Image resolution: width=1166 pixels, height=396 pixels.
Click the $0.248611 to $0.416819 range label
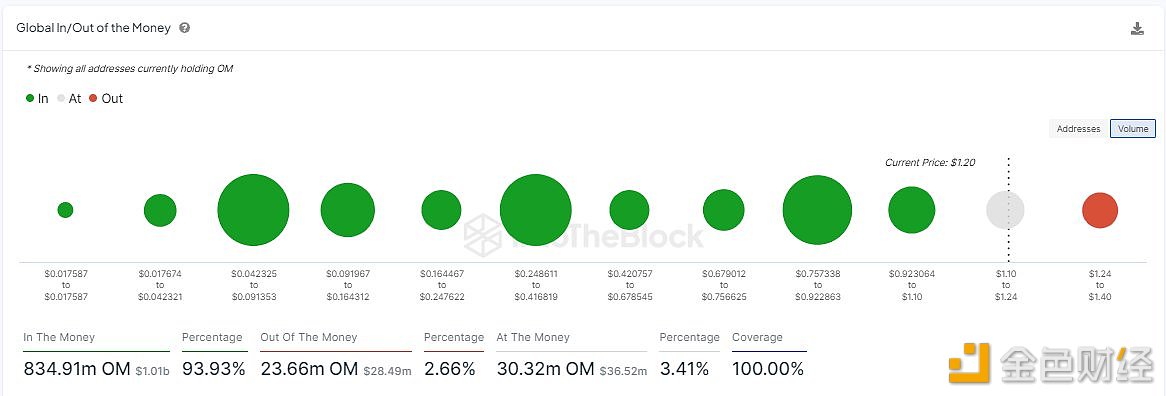[x=535, y=285]
